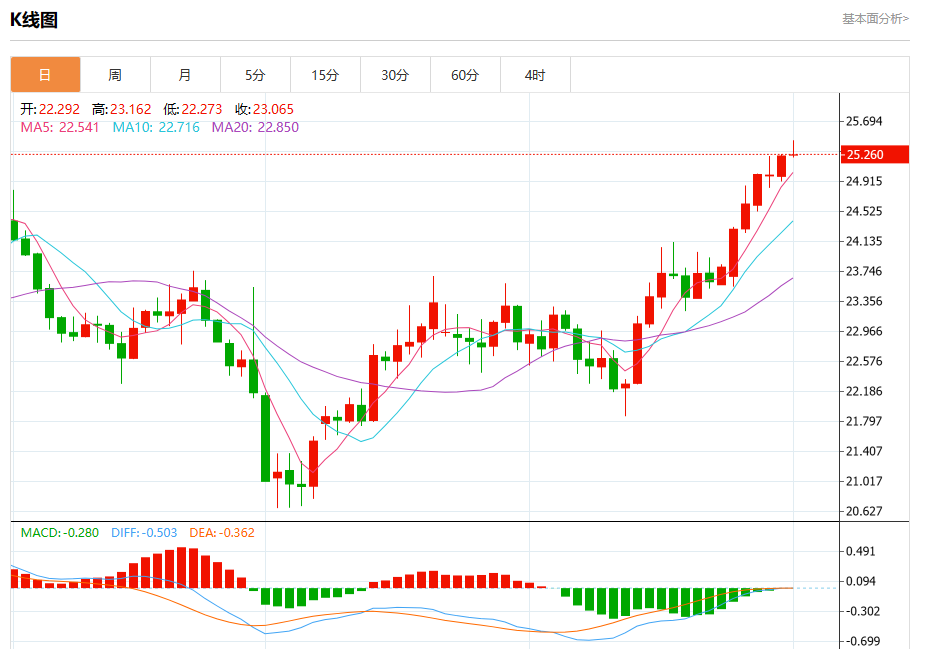Click the 收:23.065 close price value
Image resolution: width=925 pixels, height=649 pixels.
264,109
